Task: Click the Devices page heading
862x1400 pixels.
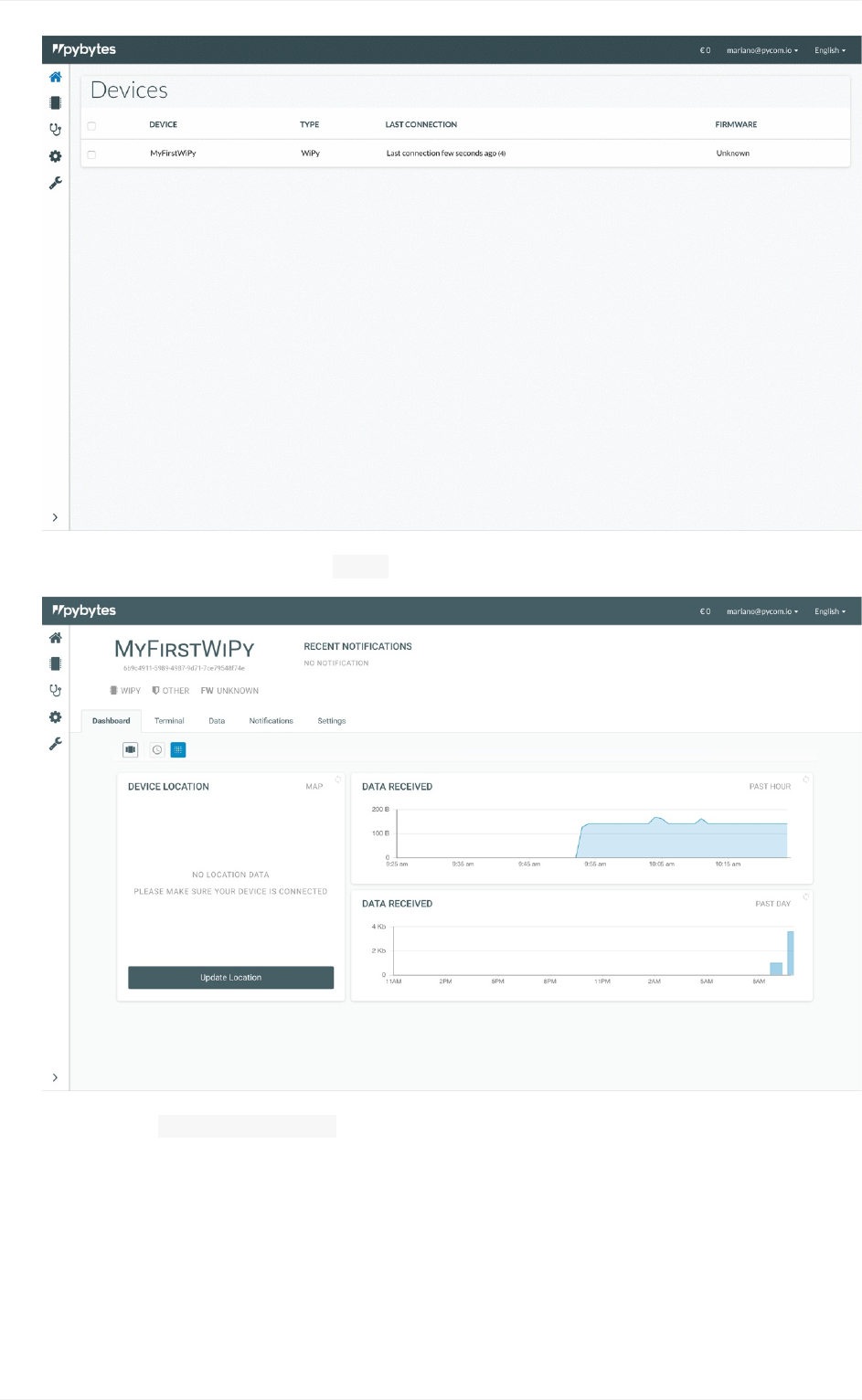Action: 129,90
